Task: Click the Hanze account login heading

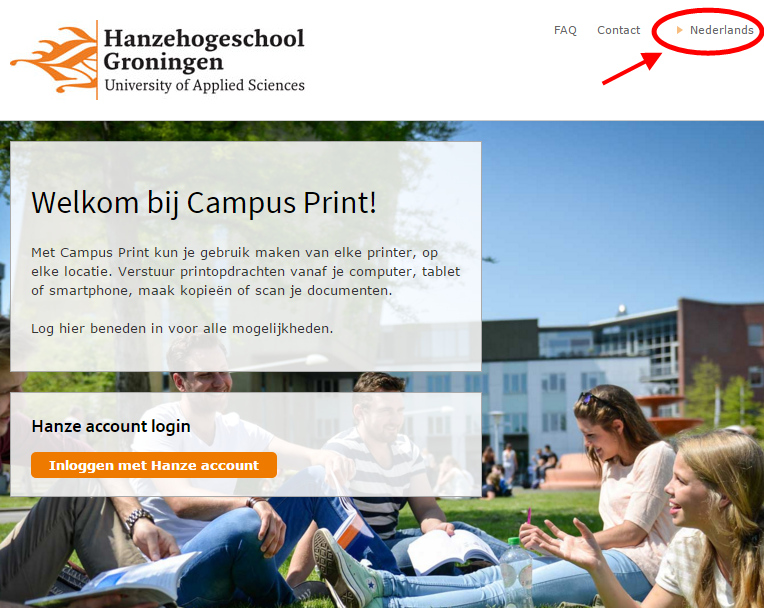Action: coord(111,426)
